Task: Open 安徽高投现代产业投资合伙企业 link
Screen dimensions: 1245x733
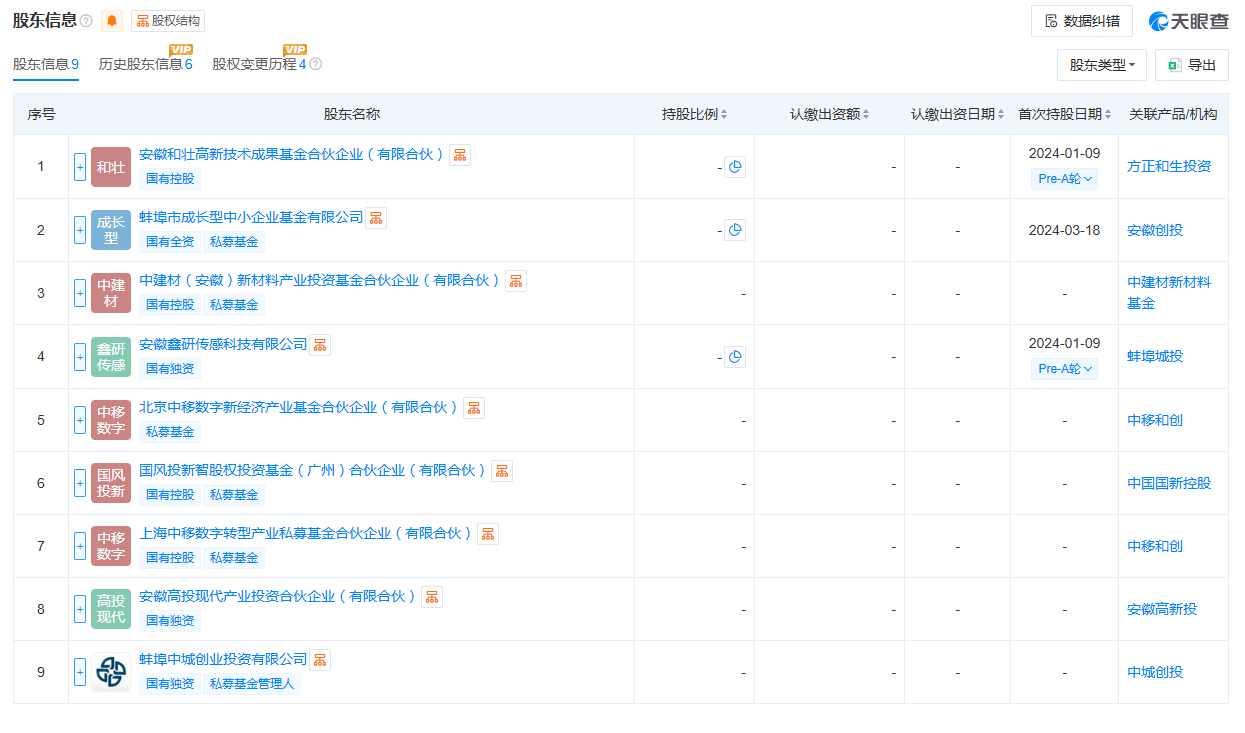Action: (278, 596)
